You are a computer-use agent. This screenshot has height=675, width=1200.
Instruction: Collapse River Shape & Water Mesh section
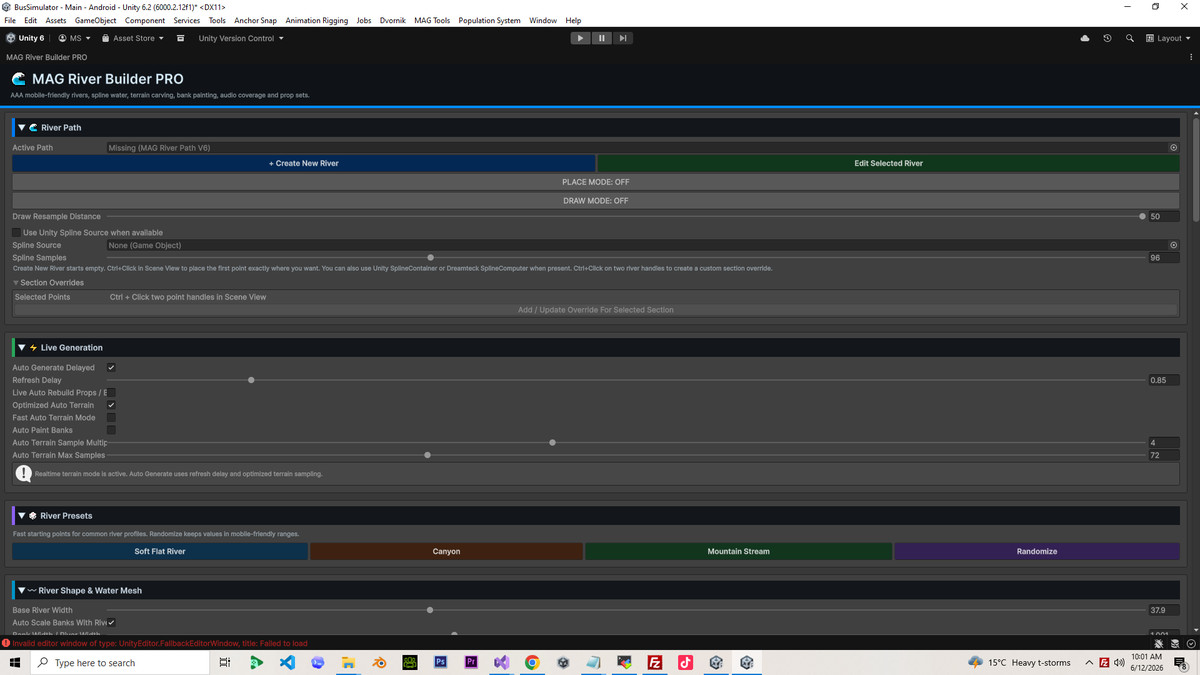pyautogui.click(x=21, y=591)
